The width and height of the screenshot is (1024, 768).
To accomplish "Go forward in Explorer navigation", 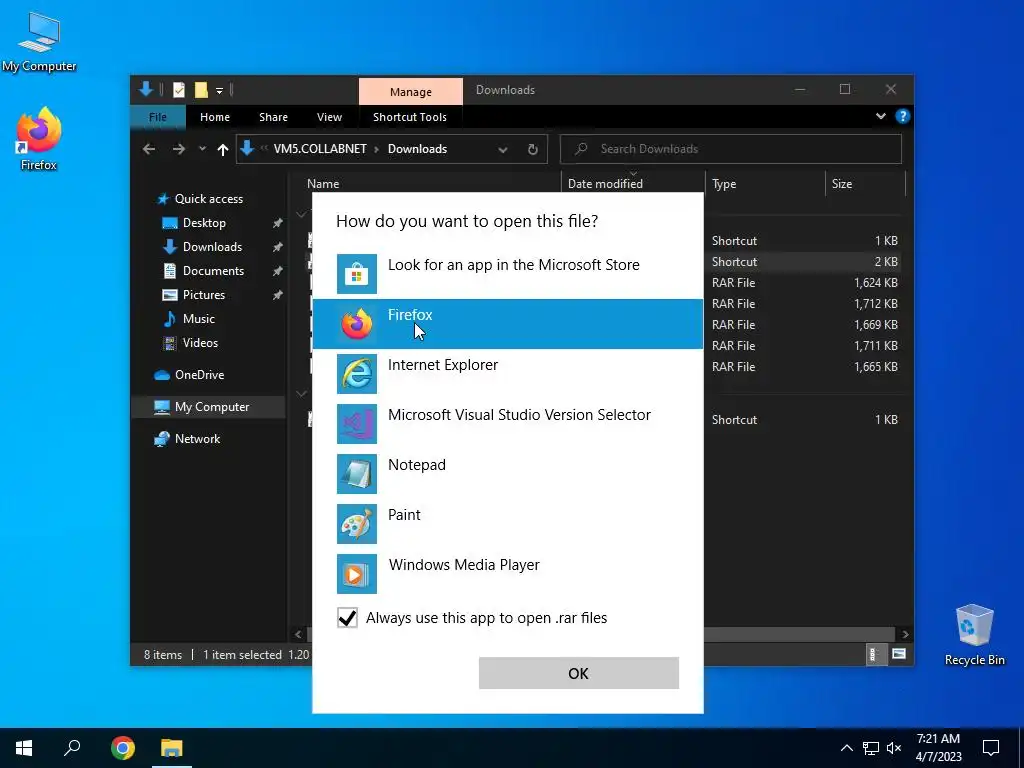I will point(178,150).
